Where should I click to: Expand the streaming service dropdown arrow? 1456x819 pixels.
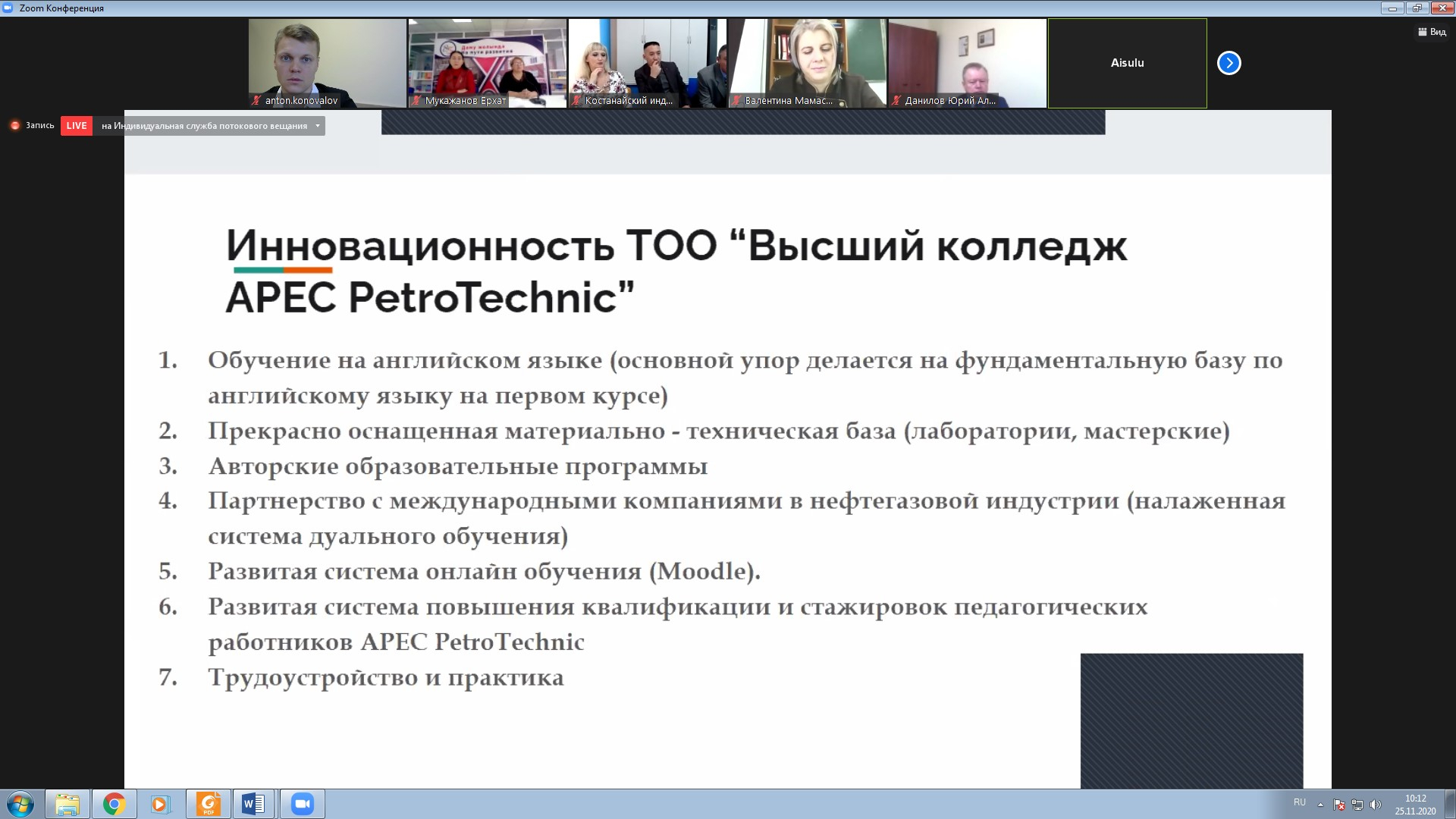coord(317,126)
